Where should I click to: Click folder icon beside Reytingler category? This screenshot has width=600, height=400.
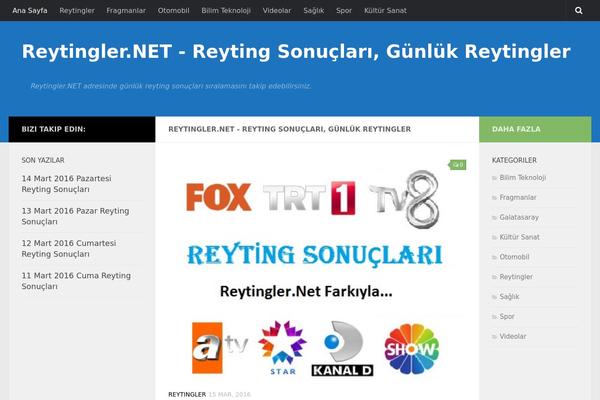click(494, 277)
